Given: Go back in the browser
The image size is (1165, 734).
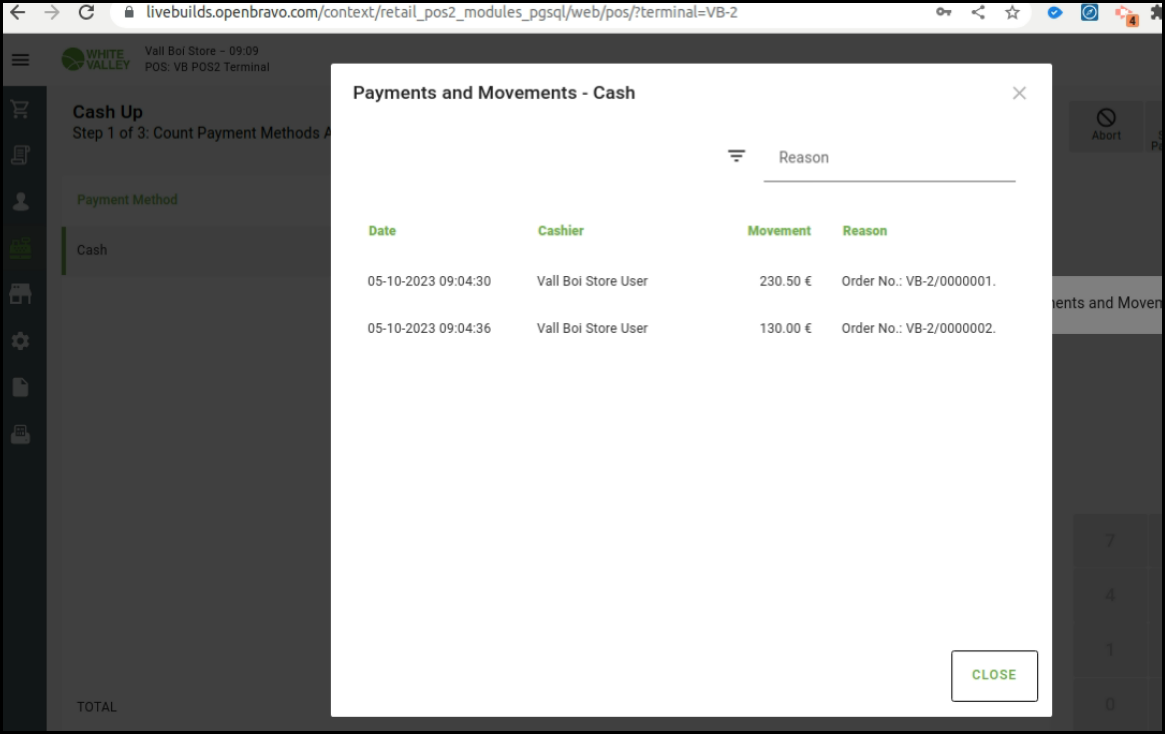Looking at the screenshot, I should point(18,12).
